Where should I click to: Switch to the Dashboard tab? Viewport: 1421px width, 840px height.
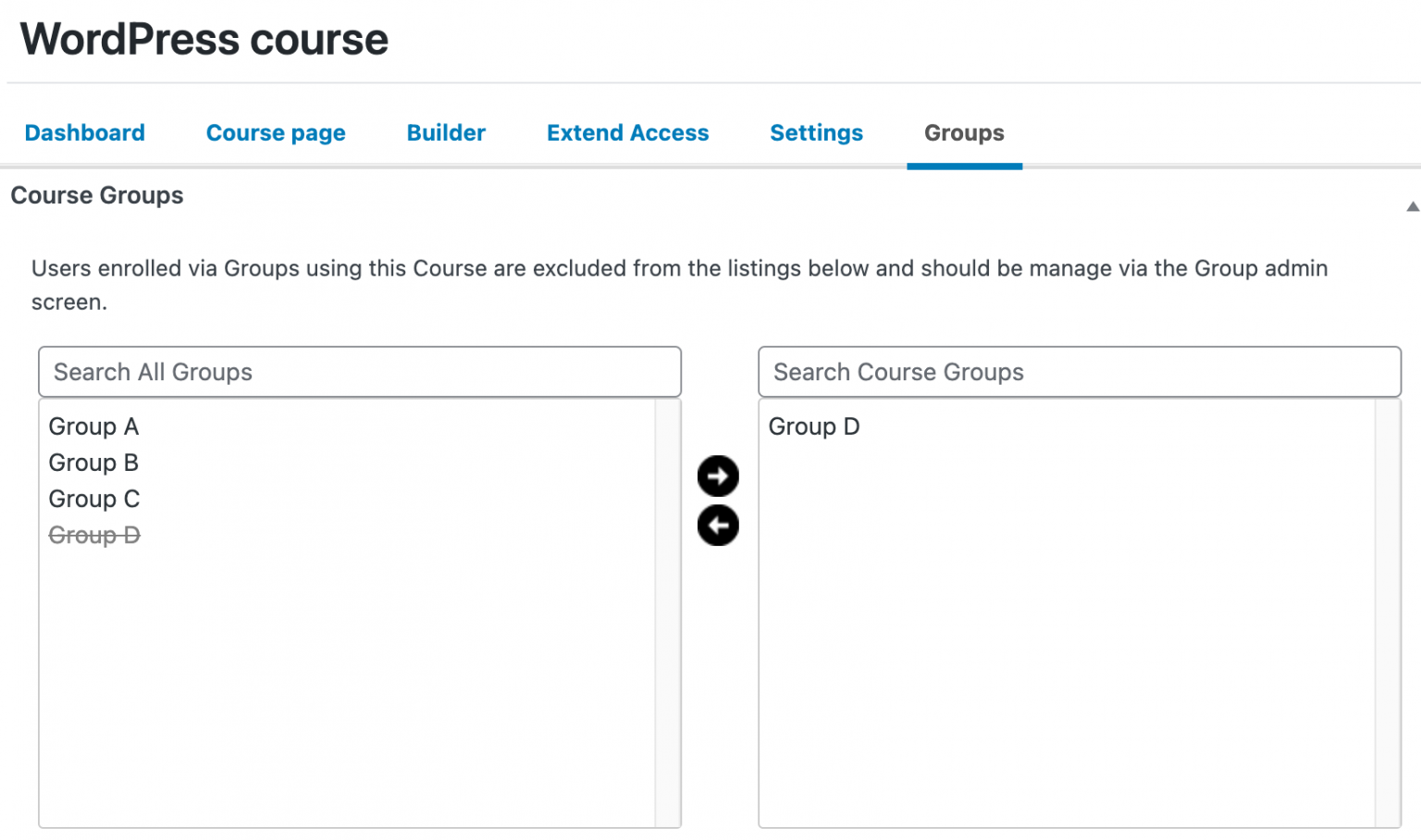click(84, 133)
